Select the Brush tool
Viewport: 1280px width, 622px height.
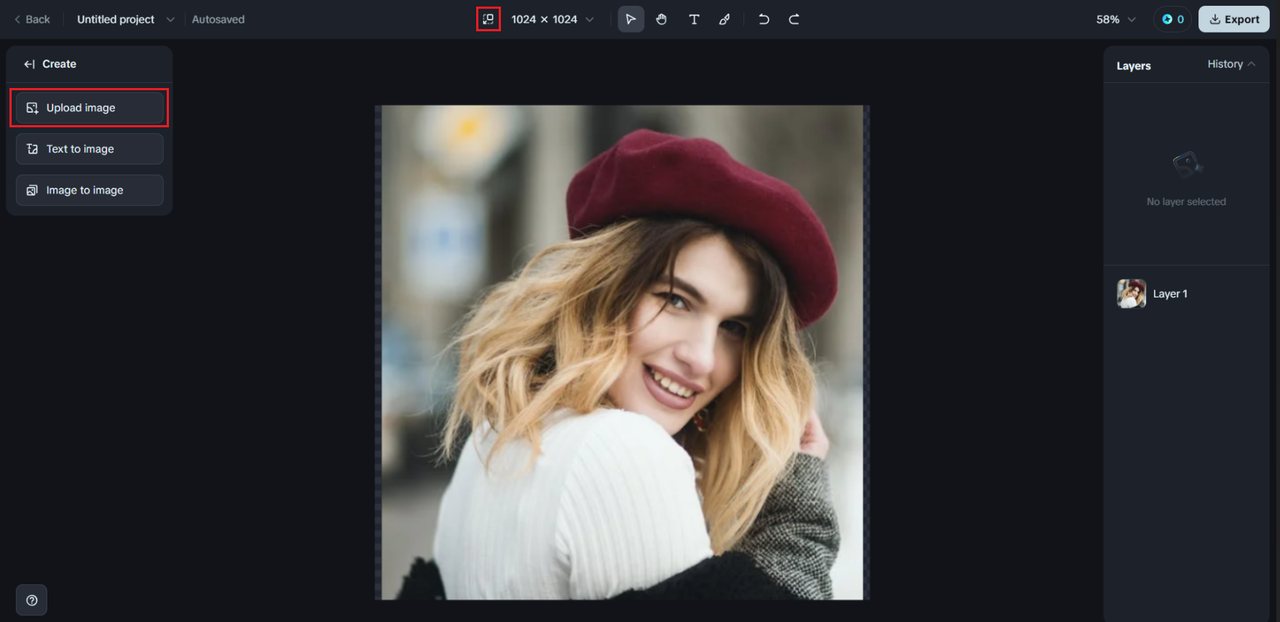(x=725, y=19)
